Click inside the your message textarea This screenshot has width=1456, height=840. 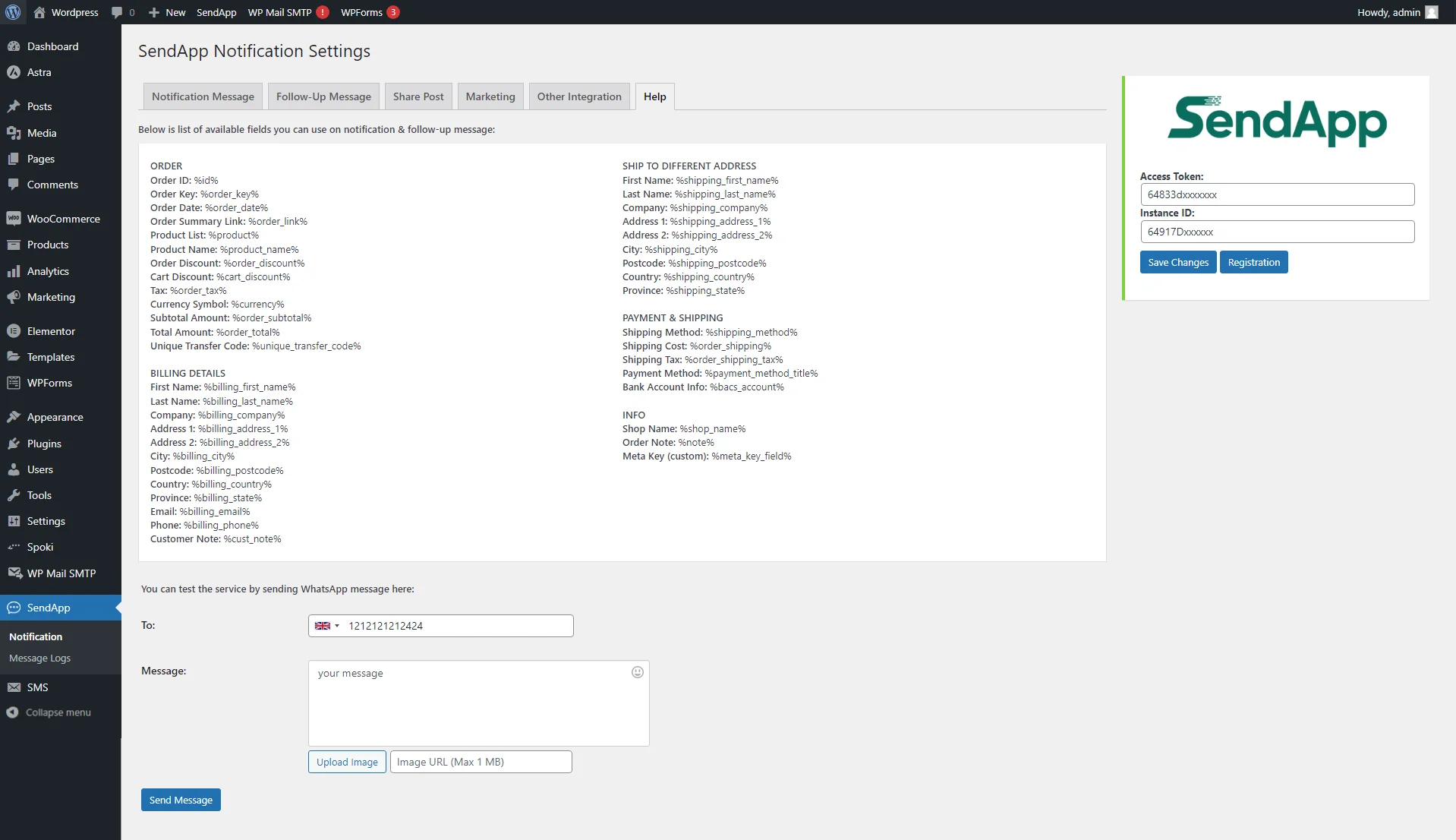coord(478,703)
